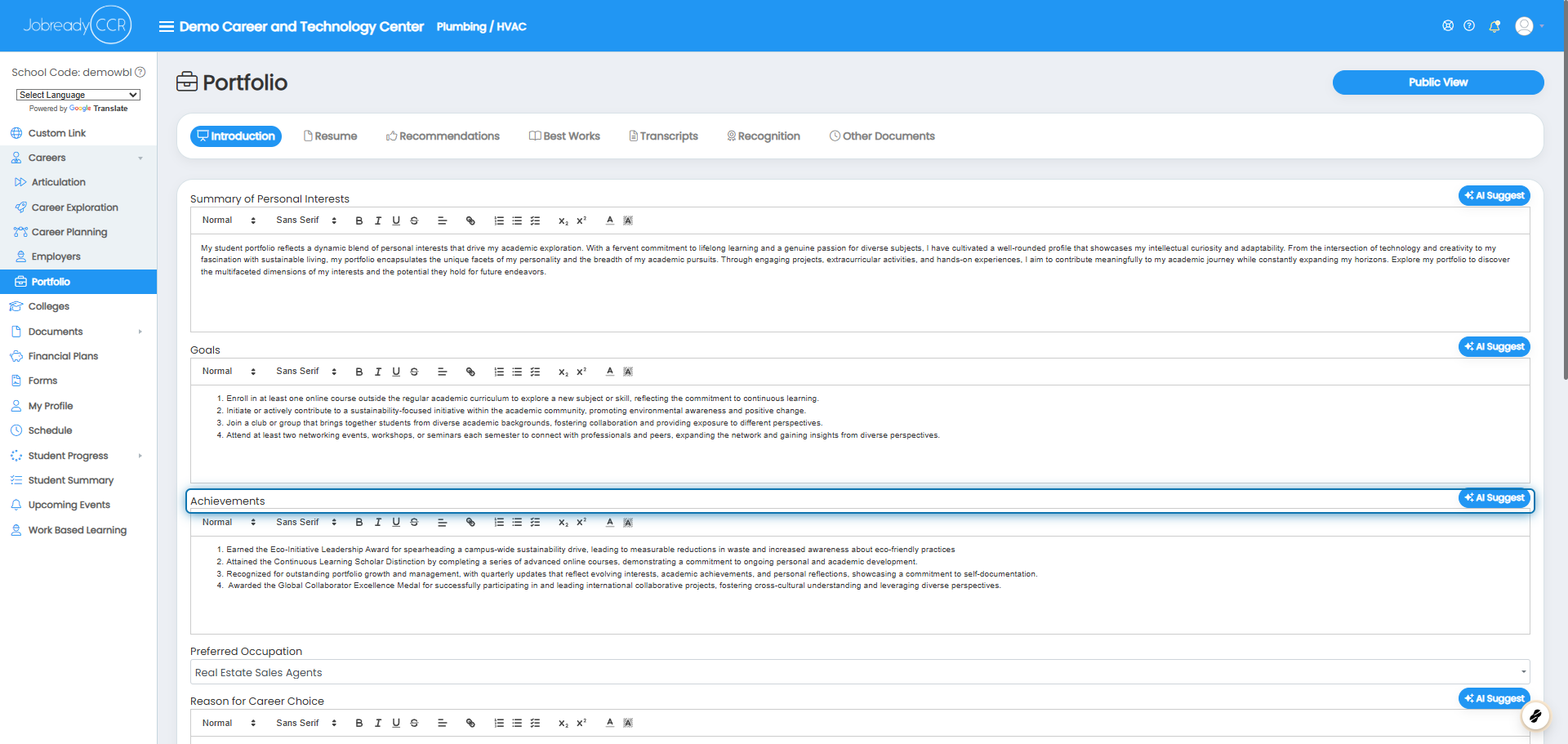Insert bullet list in Summary of Personal Interests toolbar

(517, 221)
